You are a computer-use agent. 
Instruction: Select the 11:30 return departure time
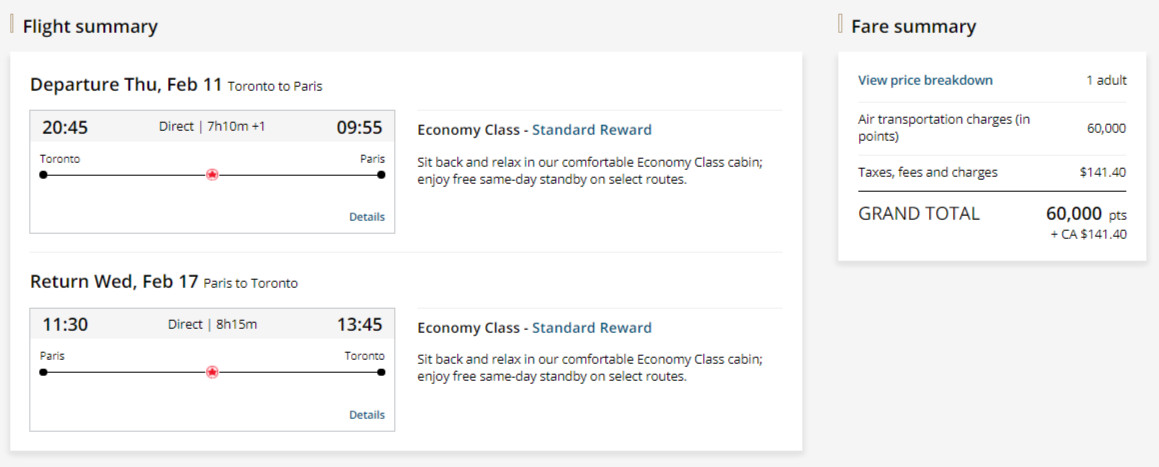click(x=65, y=324)
